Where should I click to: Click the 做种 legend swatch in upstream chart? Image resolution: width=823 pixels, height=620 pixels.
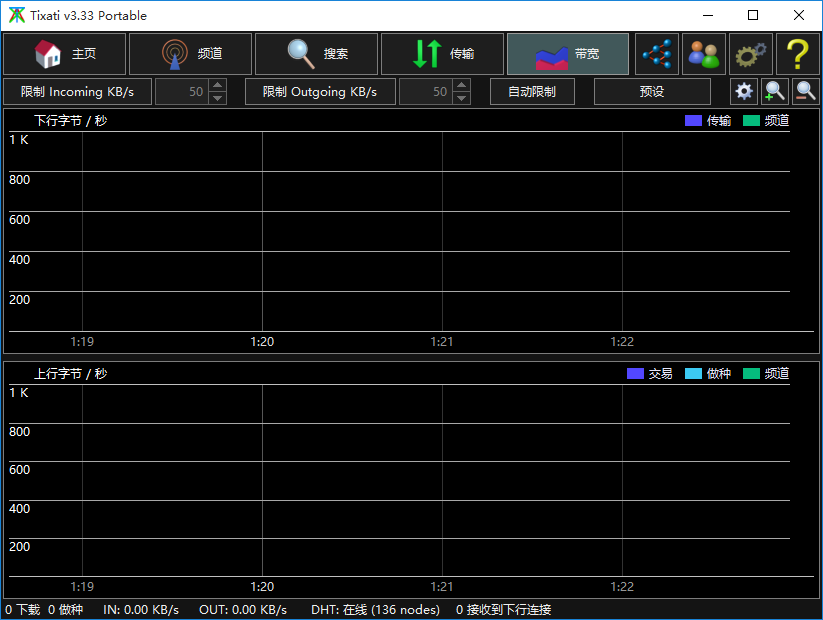tap(693, 373)
